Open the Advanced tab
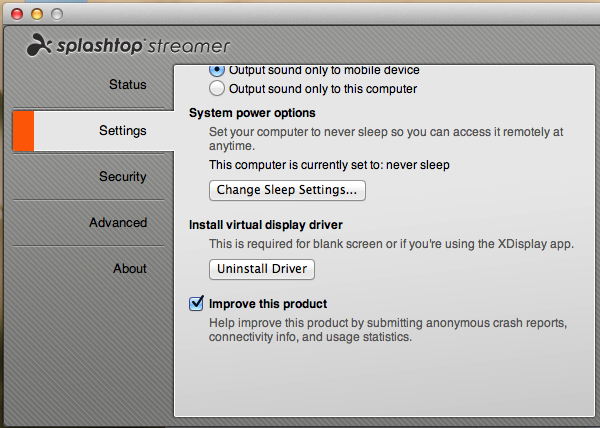Image resolution: width=600 pixels, height=428 pixels. tap(118, 222)
